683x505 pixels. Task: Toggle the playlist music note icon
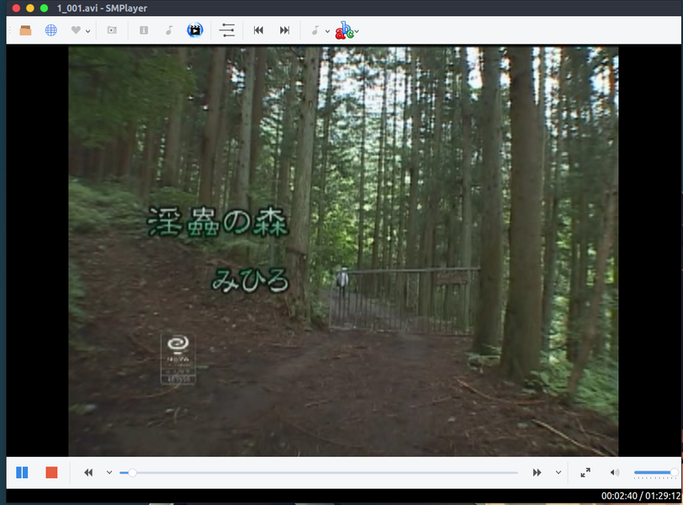169,30
